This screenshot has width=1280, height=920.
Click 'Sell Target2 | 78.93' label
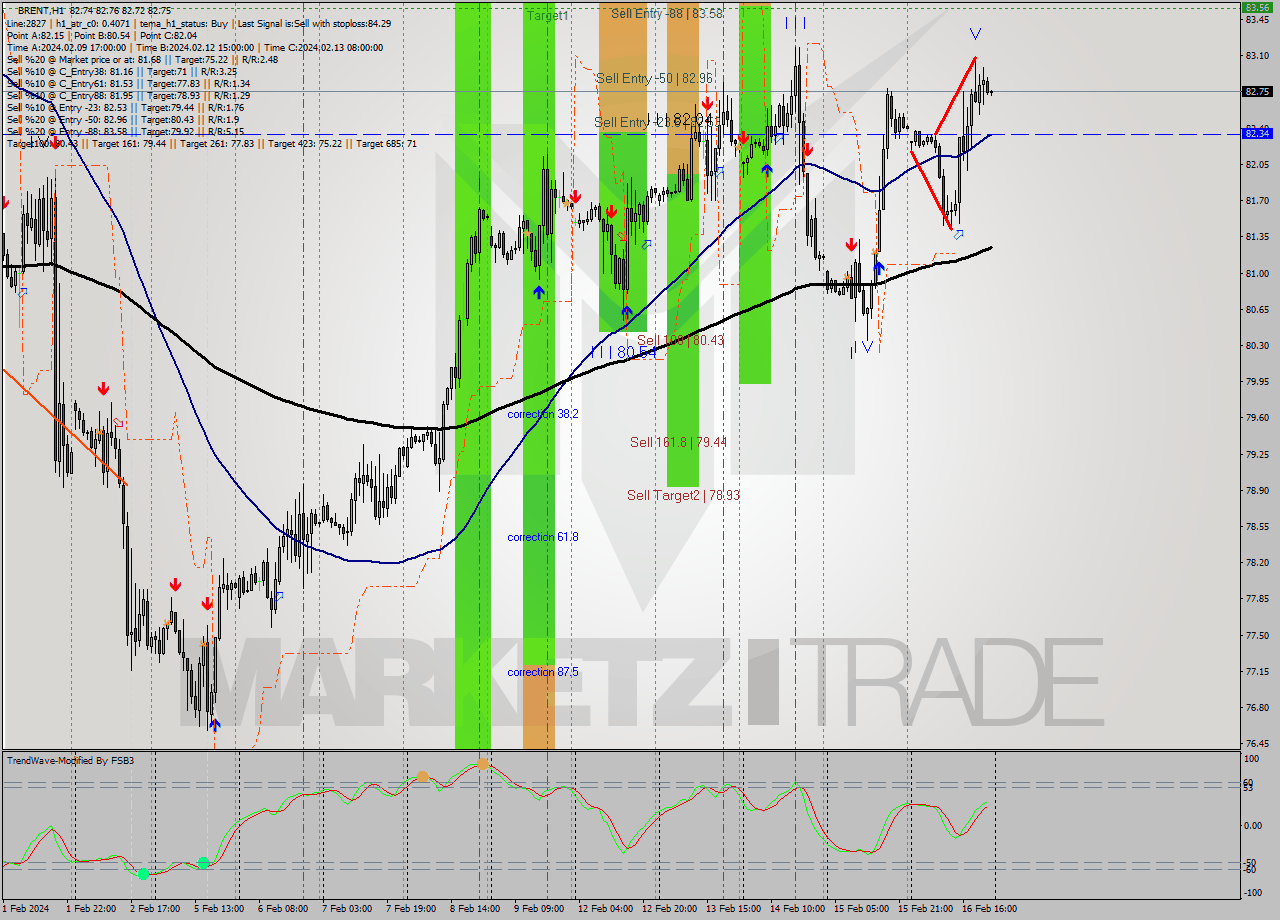[683, 495]
